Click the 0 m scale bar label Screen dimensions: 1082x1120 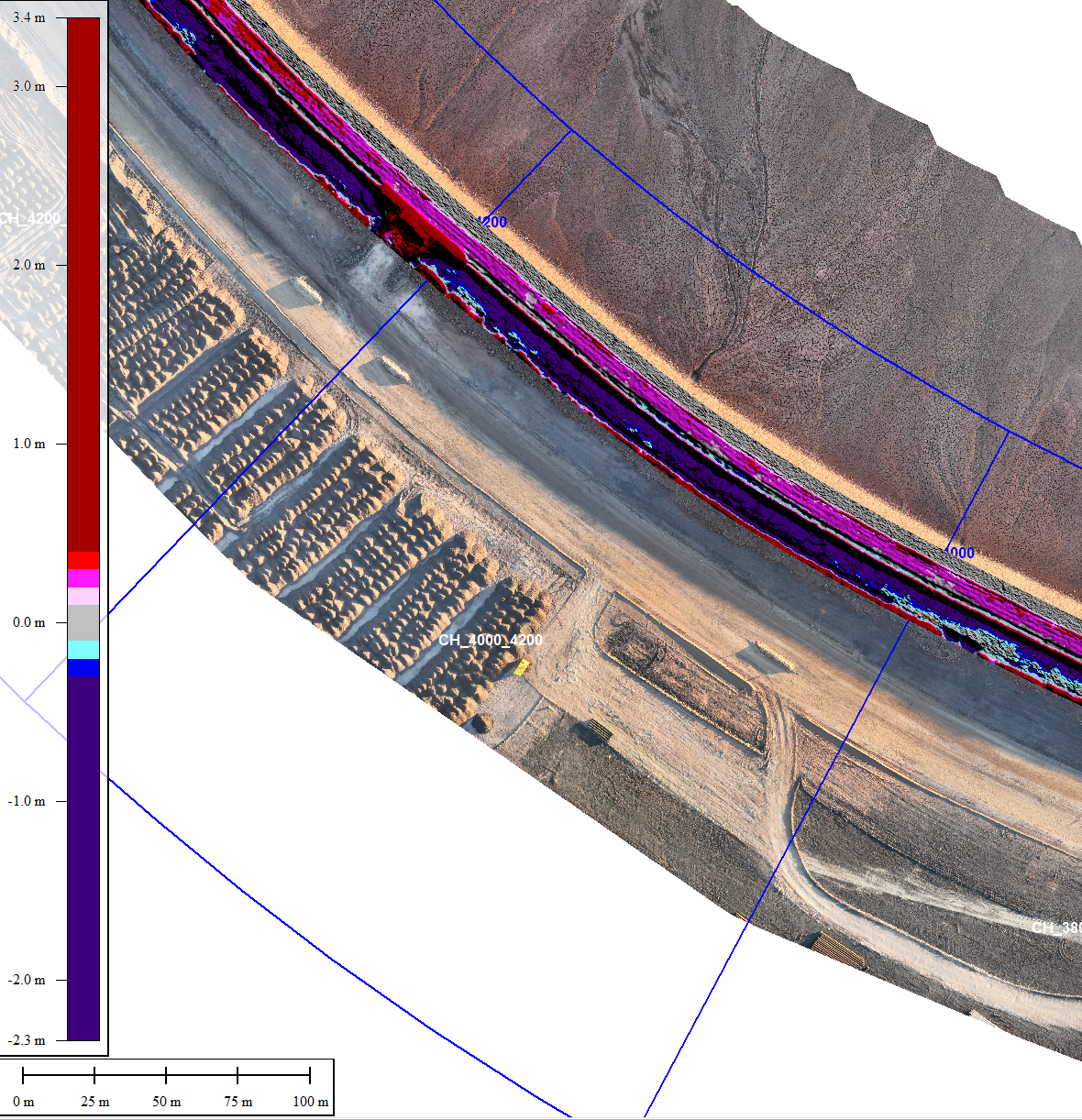coord(24,1102)
